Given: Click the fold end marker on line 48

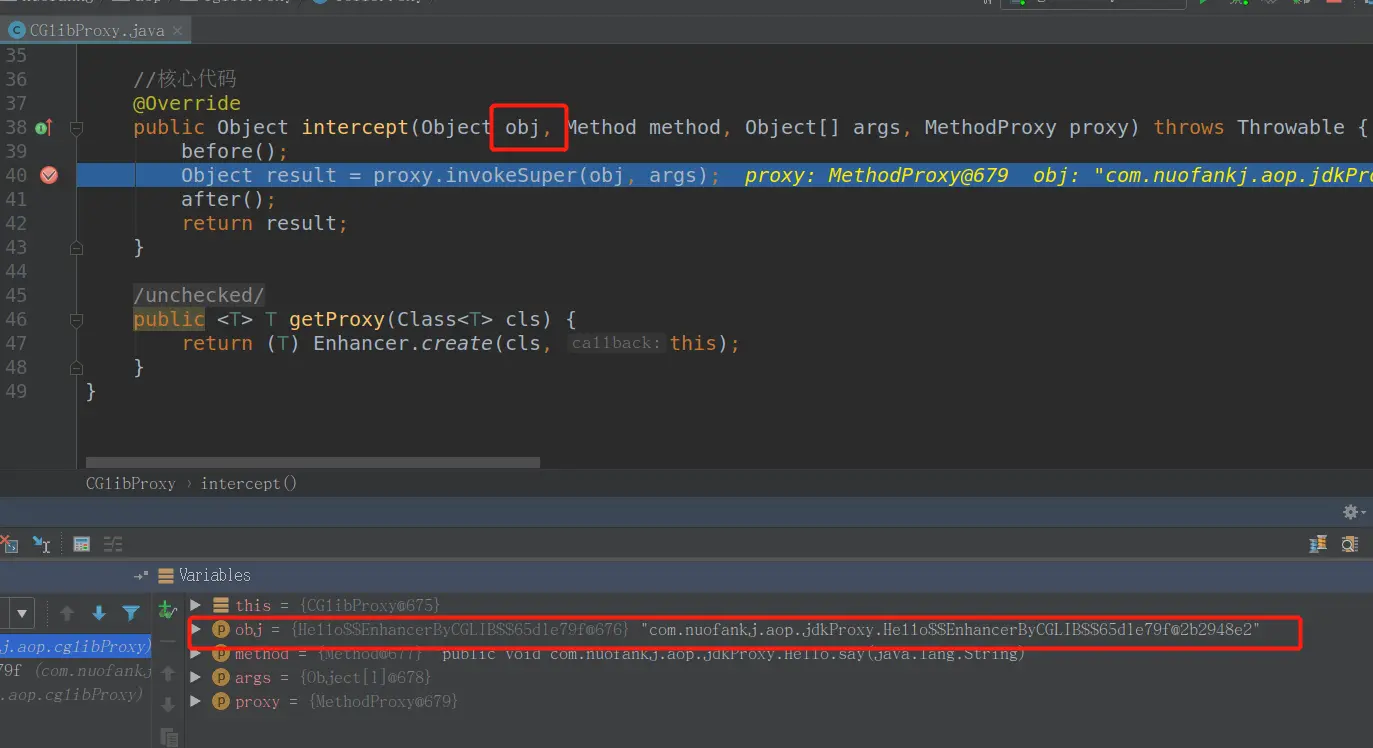Looking at the screenshot, I should pos(76,367).
